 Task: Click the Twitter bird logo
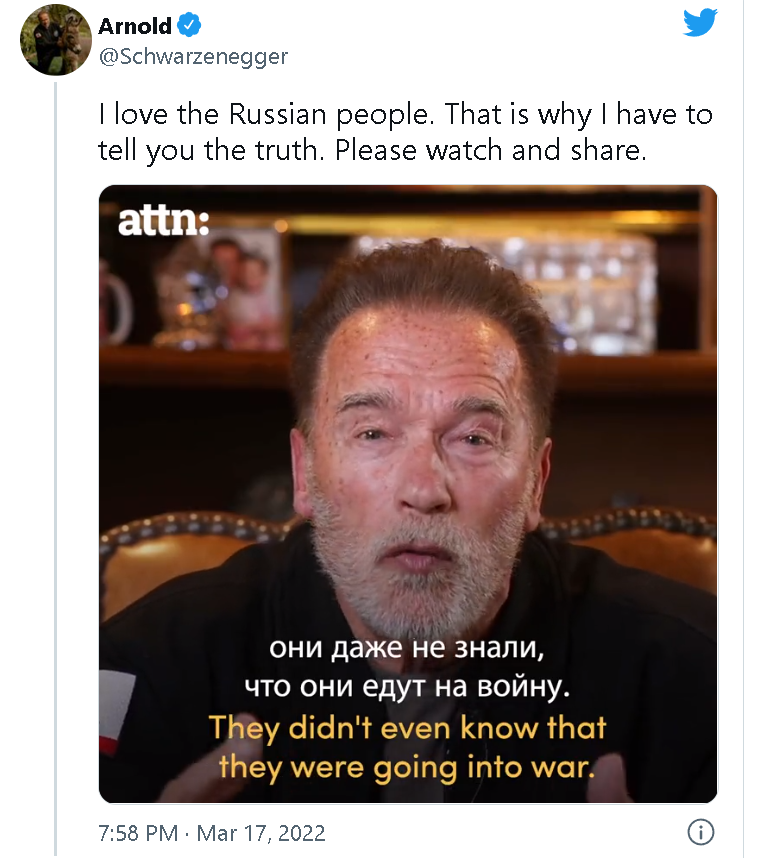[x=700, y=23]
